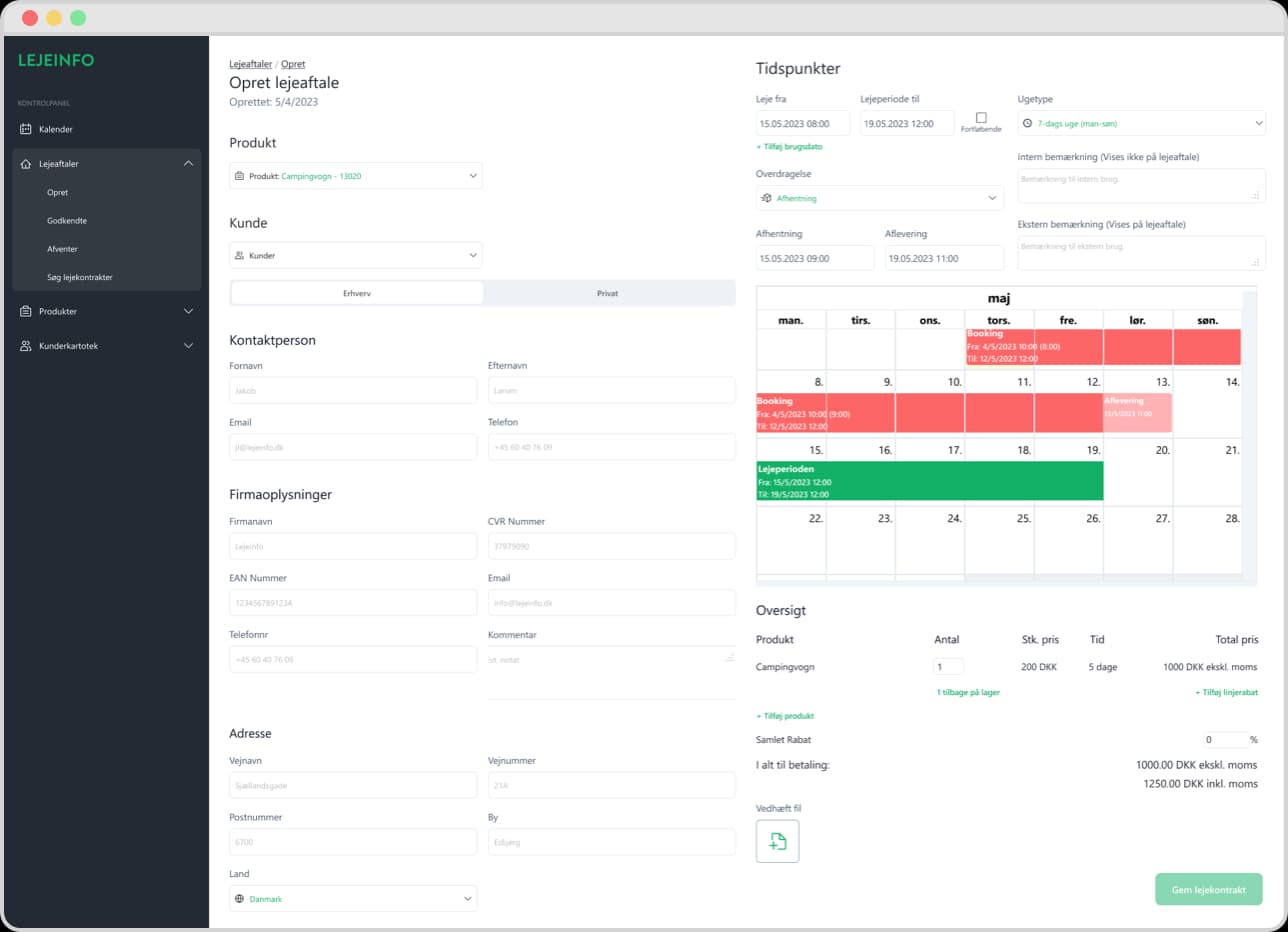Open the Overdragelse Afhentning dropdown
The width and height of the screenshot is (1288, 932).
pos(880,198)
